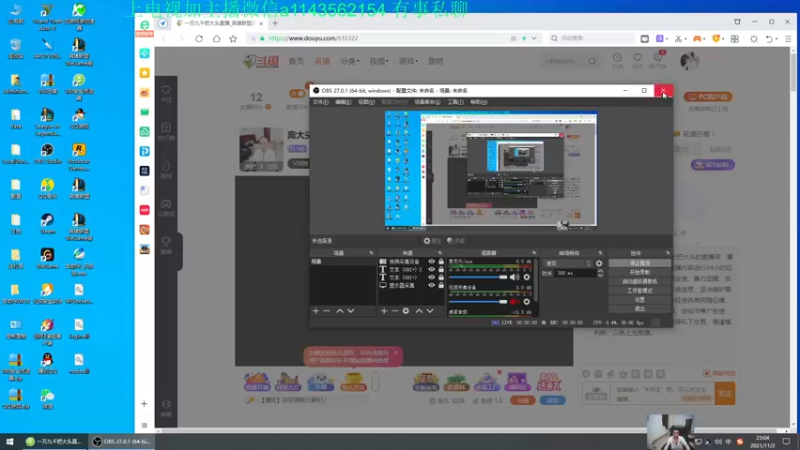Image resolution: width=800 pixels, height=450 pixels.
Task: Expand Douyu 游戏 navigation dropdown
Action: 408,61
